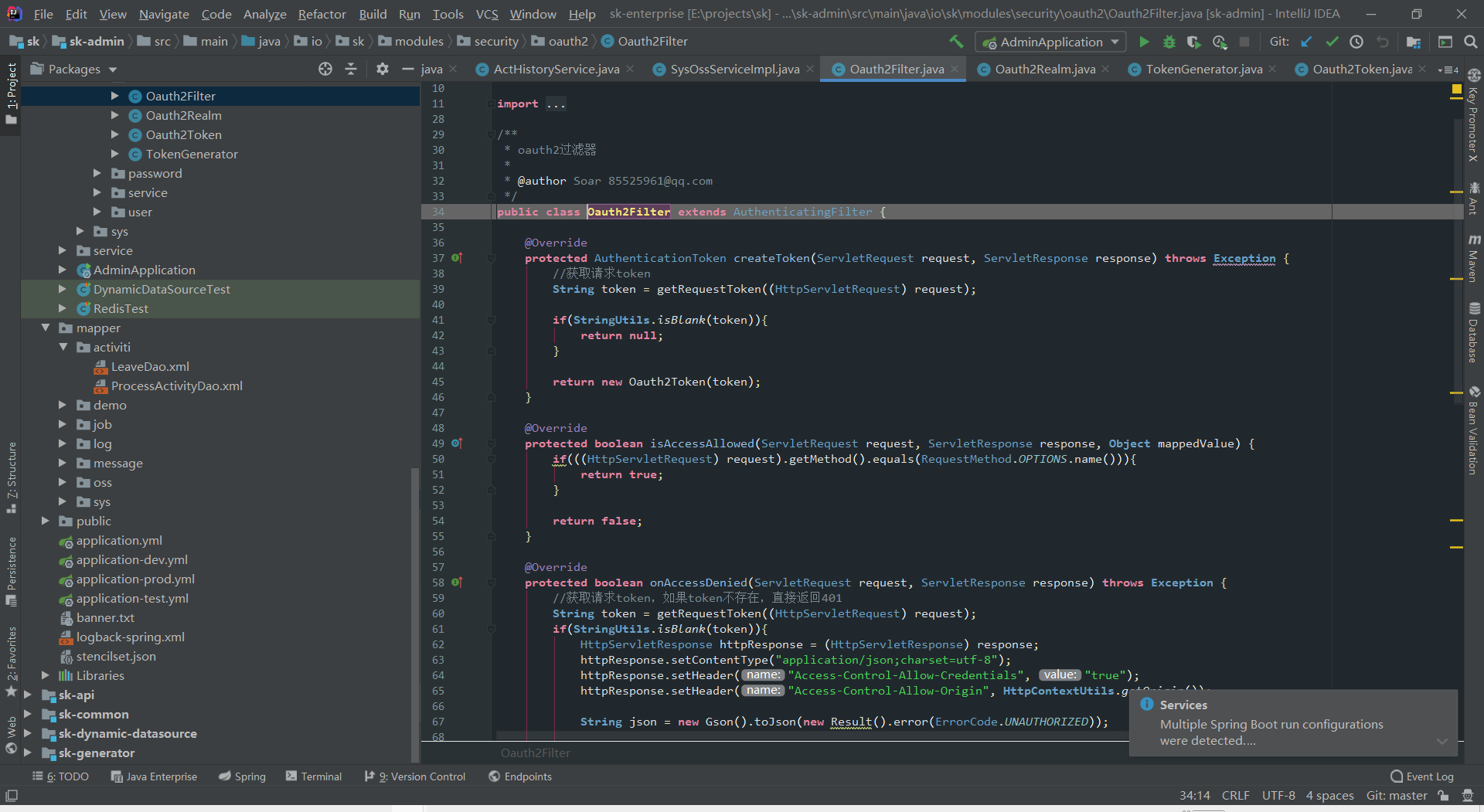The width and height of the screenshot is (1484, 812).
Task: Click the Git commit checkmark icon
Action: (1332, 42)
